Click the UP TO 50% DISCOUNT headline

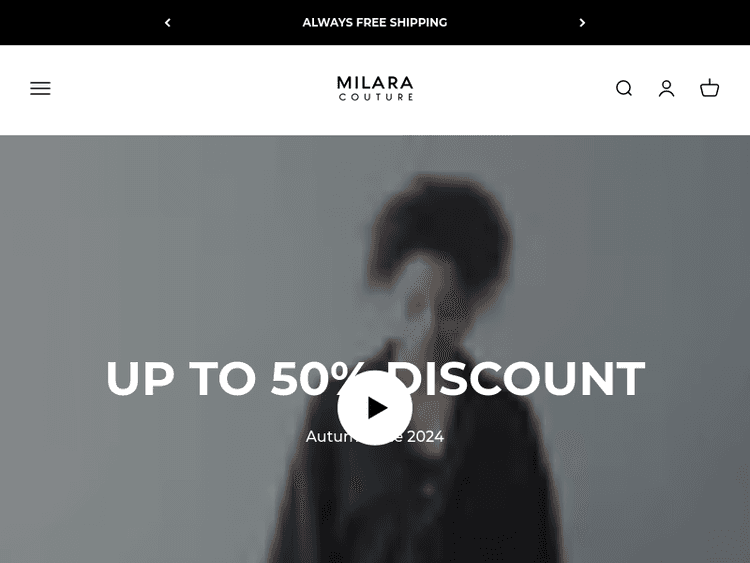(x=375, y=378)
